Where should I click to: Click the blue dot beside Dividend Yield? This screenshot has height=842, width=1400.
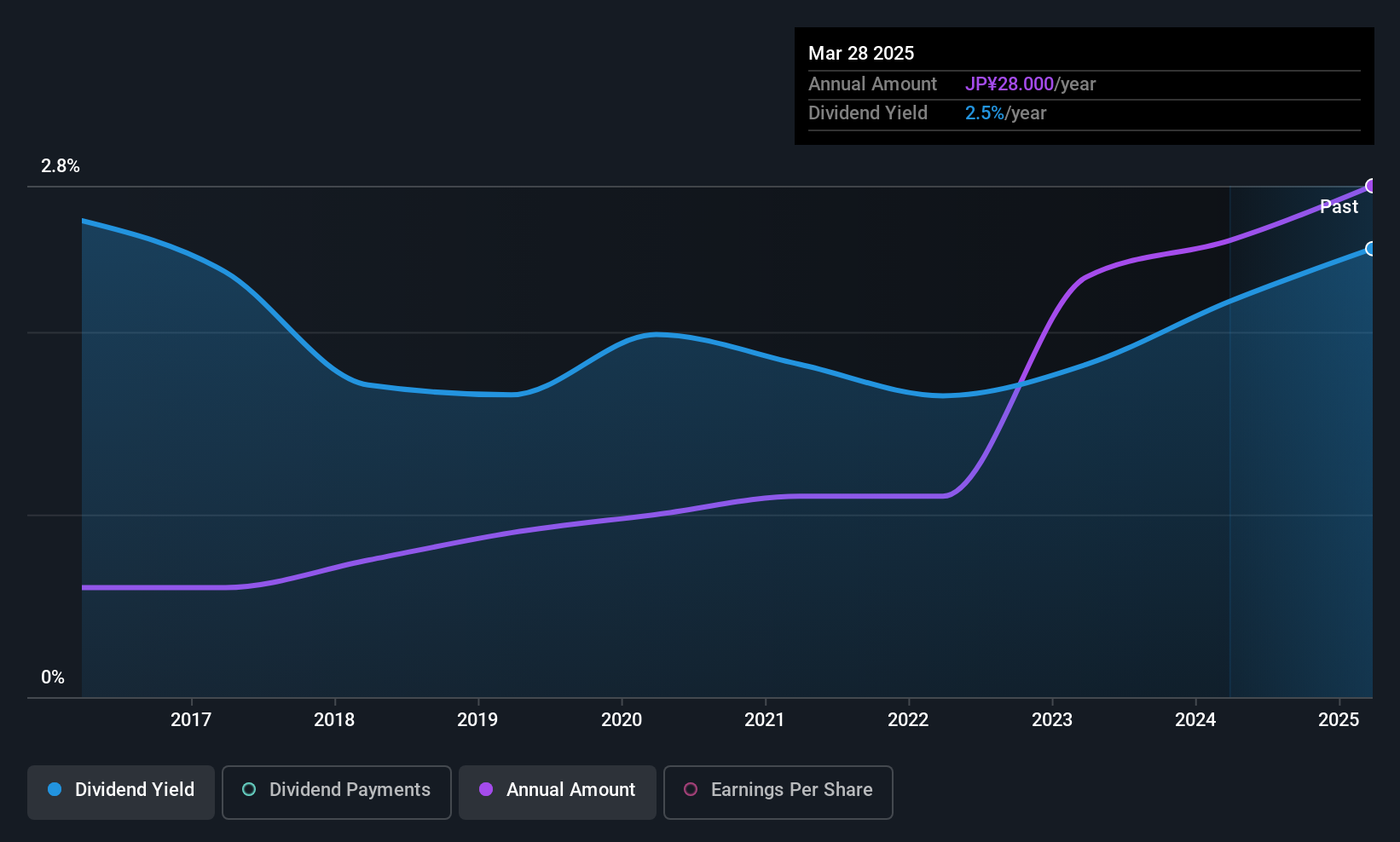tap(55, 790)
